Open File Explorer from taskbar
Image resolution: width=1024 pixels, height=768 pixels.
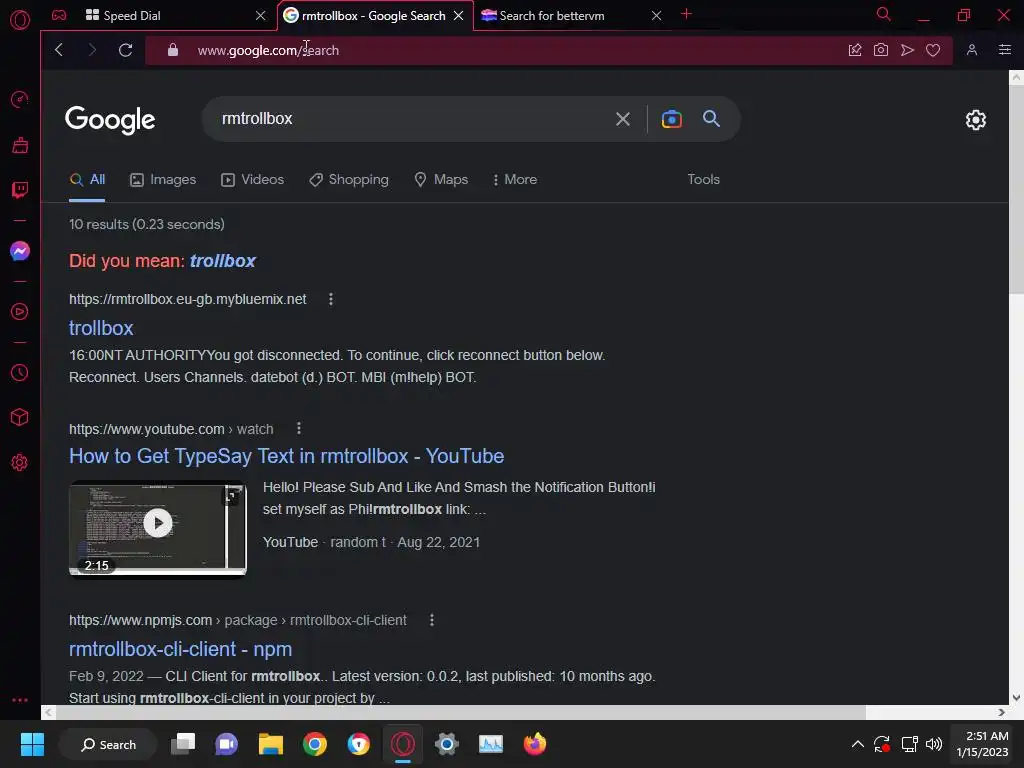(x=270, y=744)
